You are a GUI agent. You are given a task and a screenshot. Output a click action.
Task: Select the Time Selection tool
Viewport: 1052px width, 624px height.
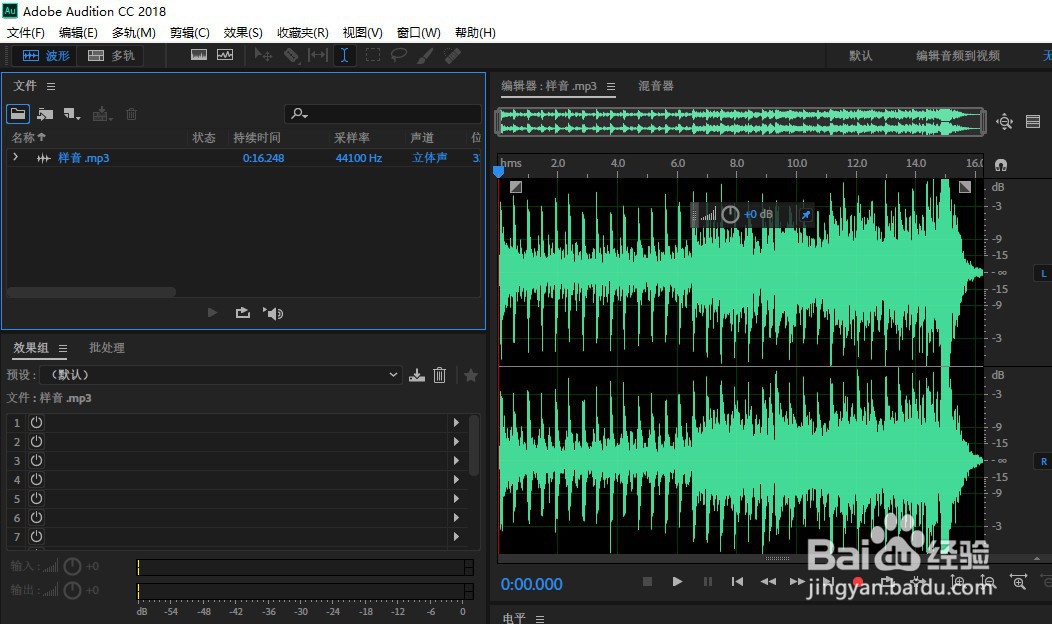click(344, 55)
